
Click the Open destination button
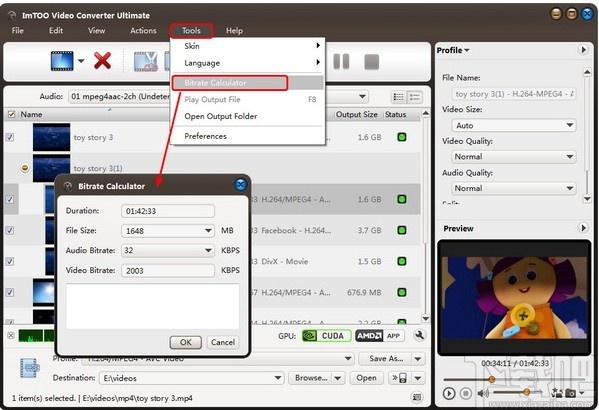[x=366, y=378]
